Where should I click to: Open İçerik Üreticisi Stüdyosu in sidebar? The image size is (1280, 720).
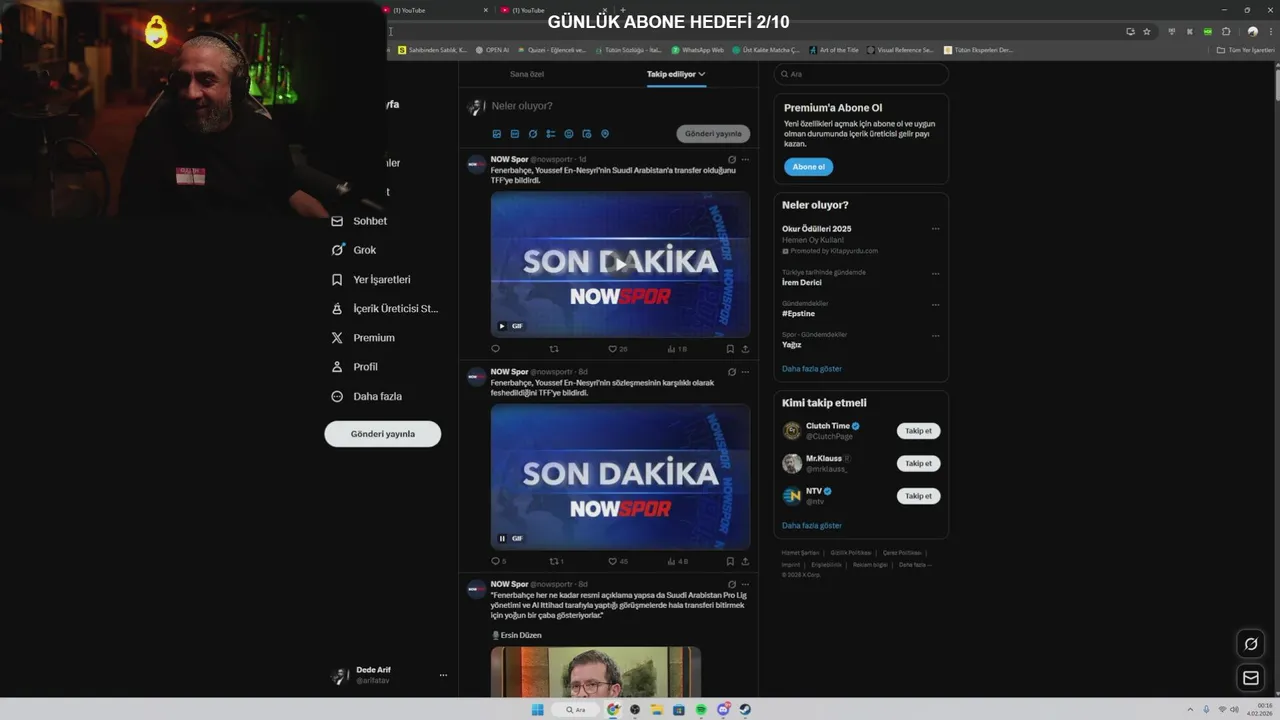(x=385, y=309)
